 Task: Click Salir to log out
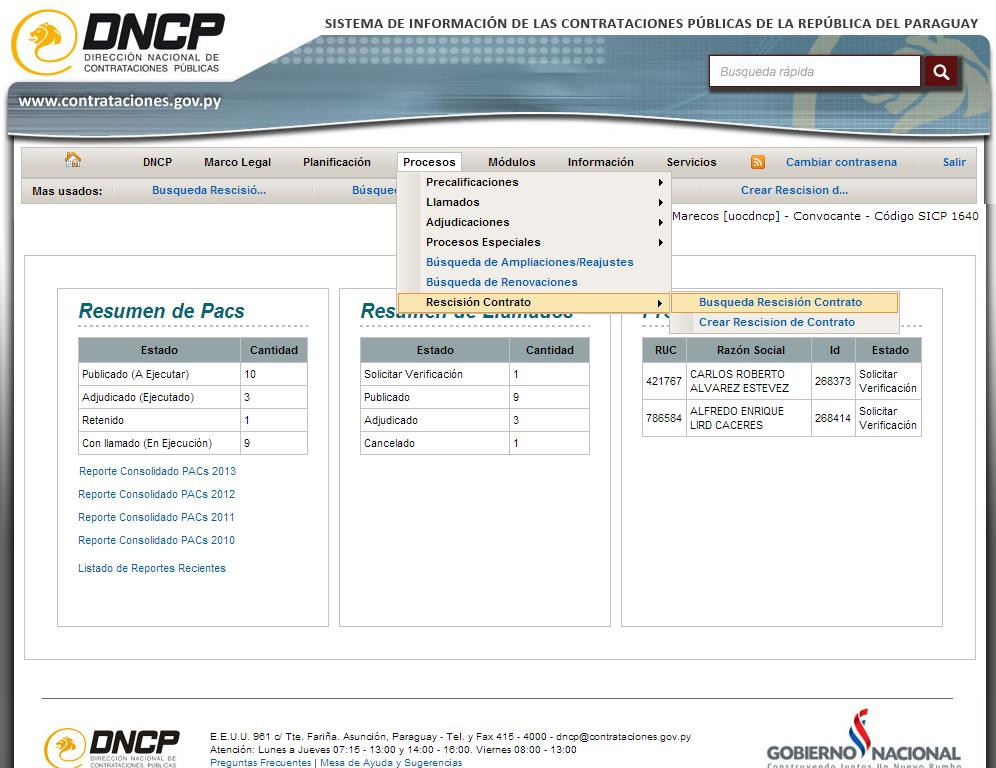[954, 162]
